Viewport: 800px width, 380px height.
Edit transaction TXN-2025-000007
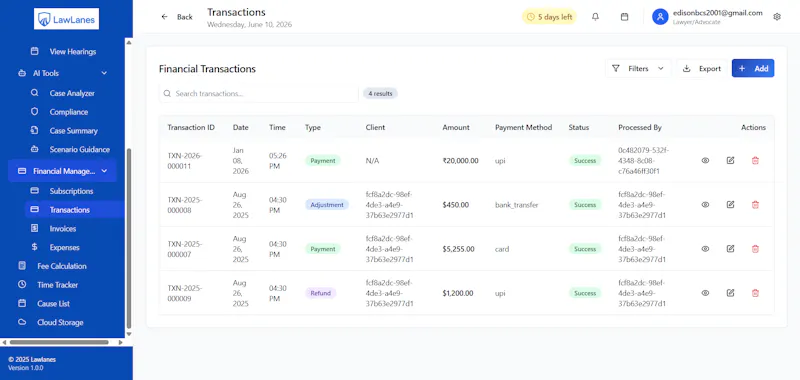click(730, 249)
